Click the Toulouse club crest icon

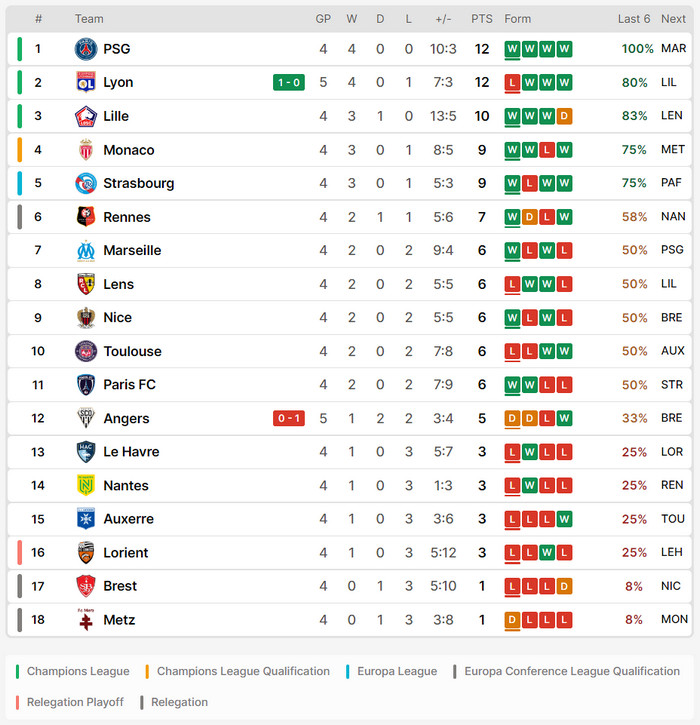tap(86, 351)
